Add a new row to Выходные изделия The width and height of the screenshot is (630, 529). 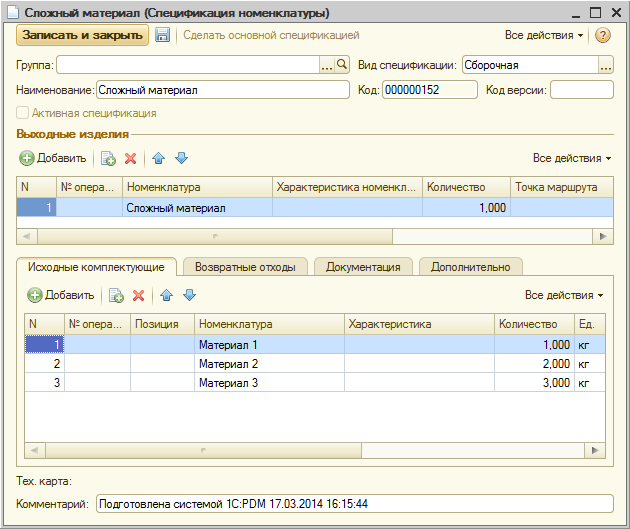(53, 158)
